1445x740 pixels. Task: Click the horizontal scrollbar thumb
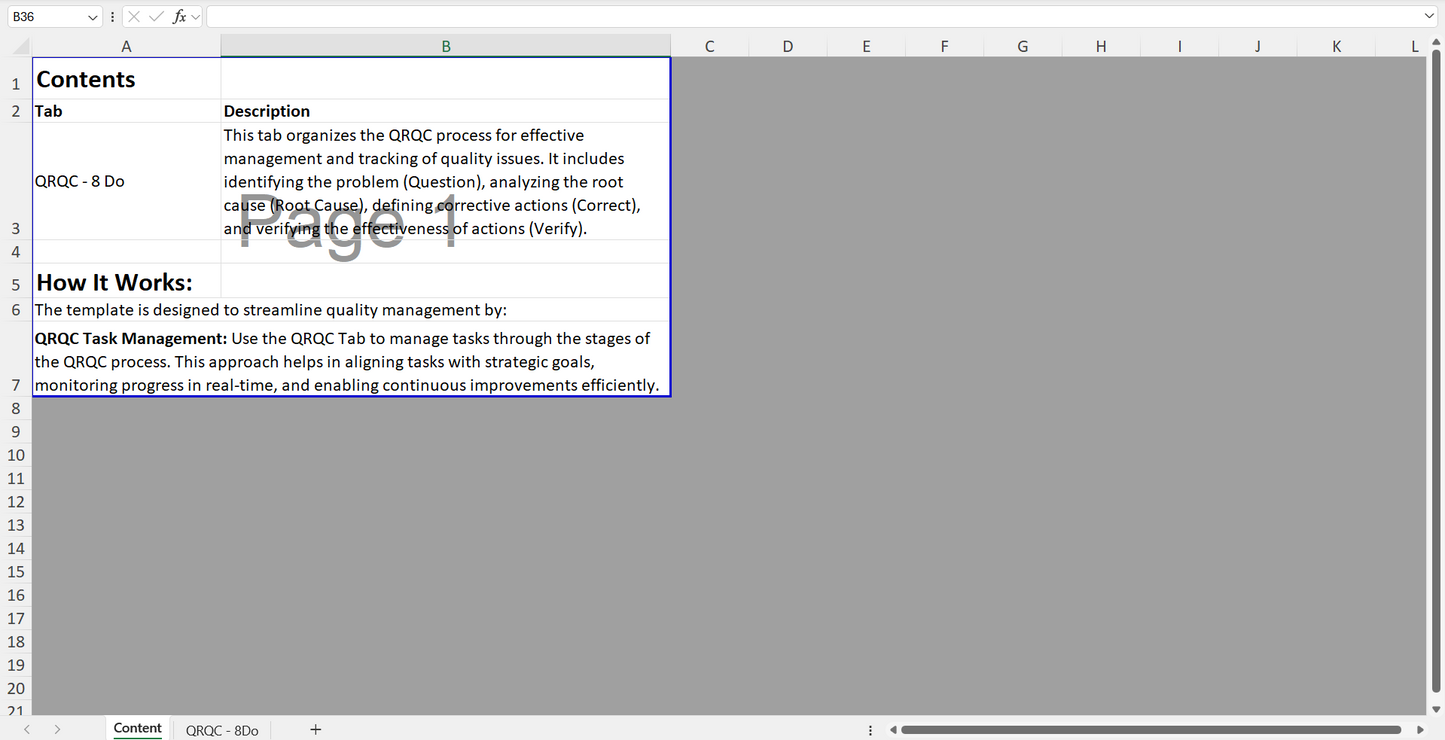click(x=1150, y=730)
